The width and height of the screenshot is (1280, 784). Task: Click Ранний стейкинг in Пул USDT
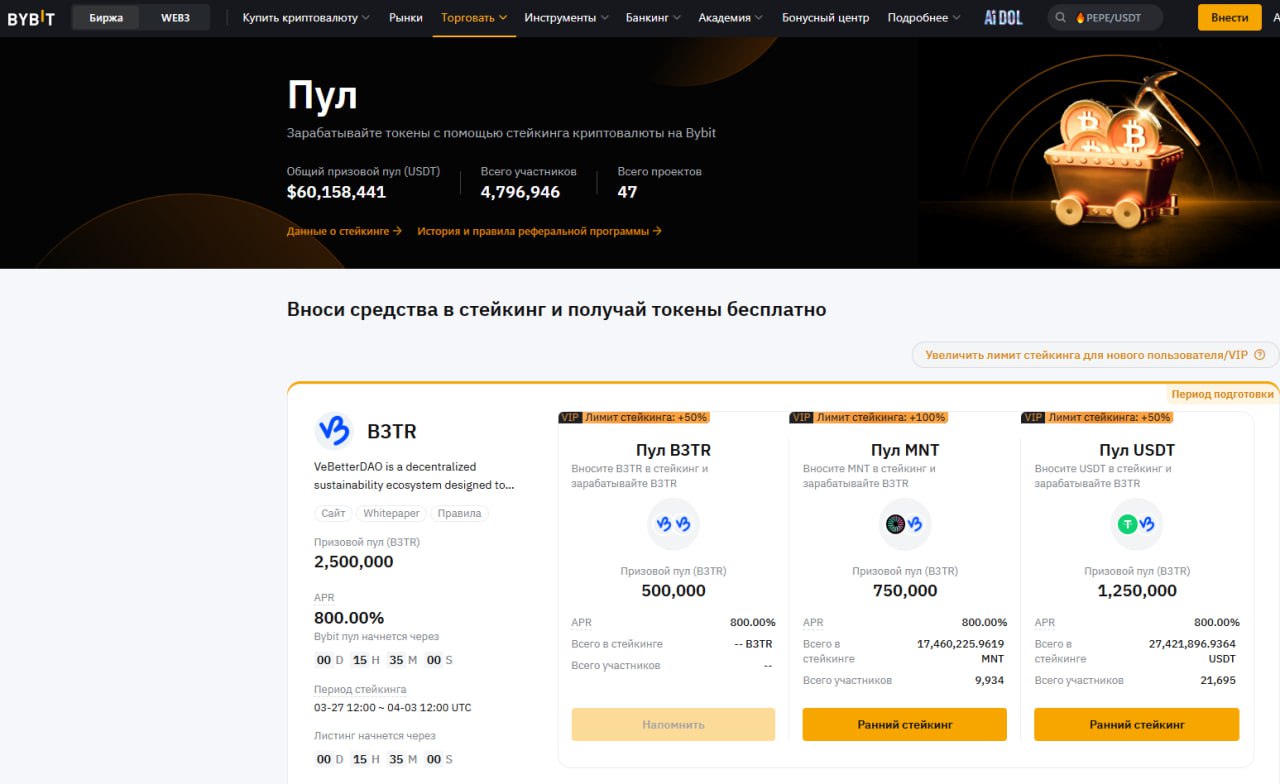1137,724
